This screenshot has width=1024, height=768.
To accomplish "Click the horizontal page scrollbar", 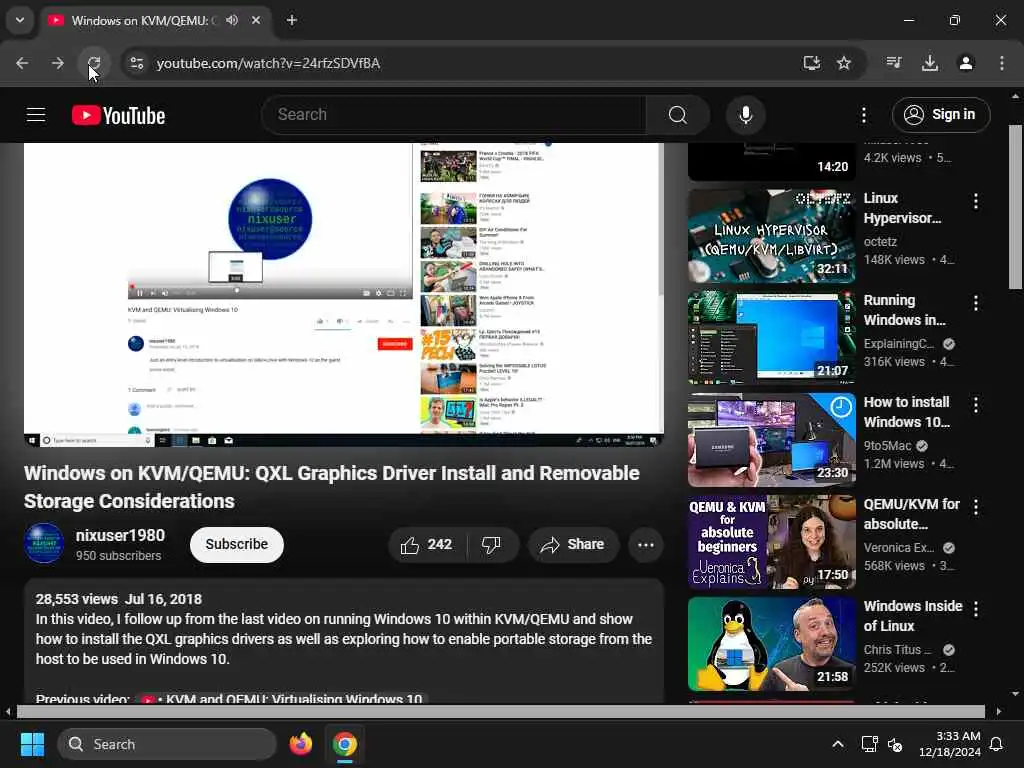I will pos(500,711).
